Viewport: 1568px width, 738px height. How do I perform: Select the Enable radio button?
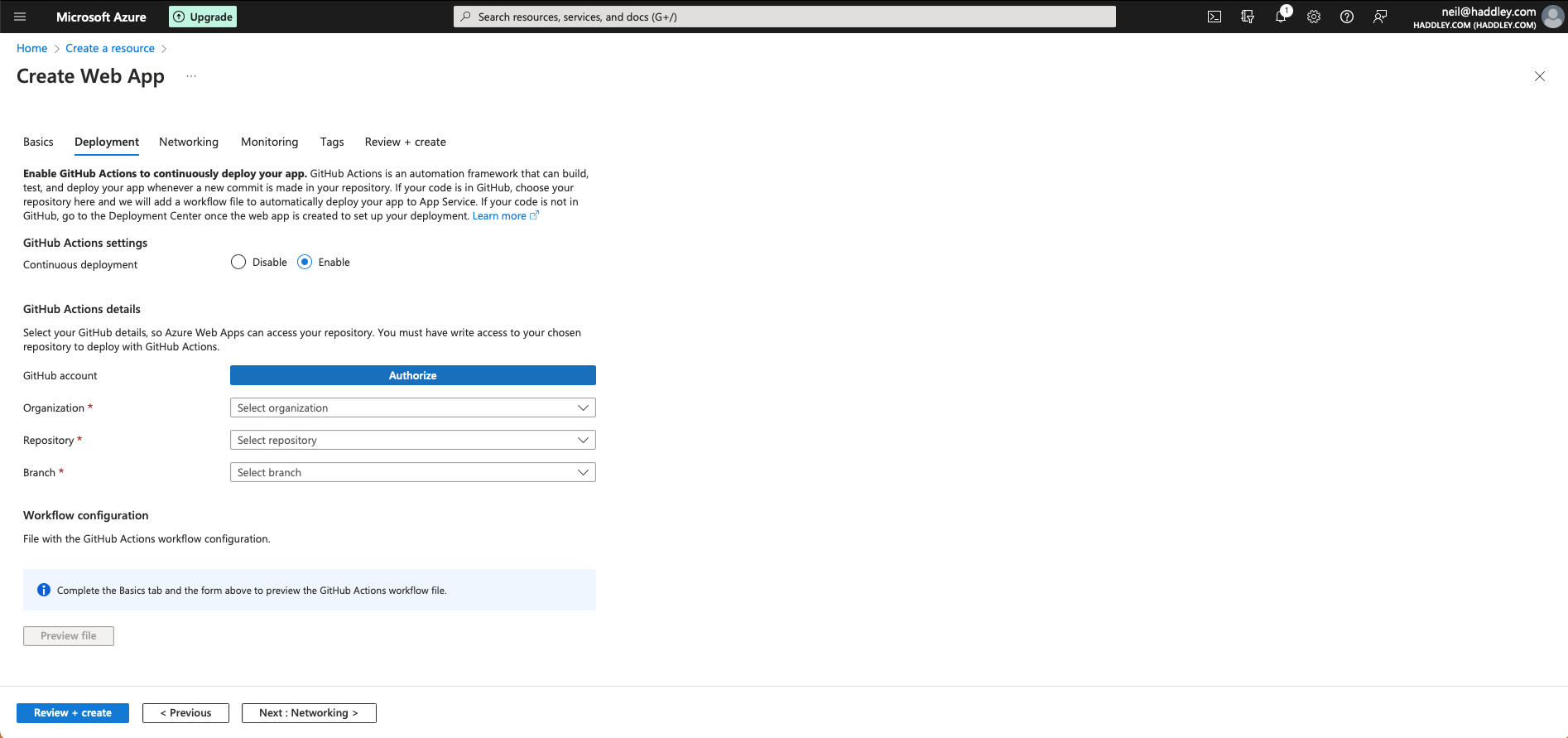click(x=305, y=262)
